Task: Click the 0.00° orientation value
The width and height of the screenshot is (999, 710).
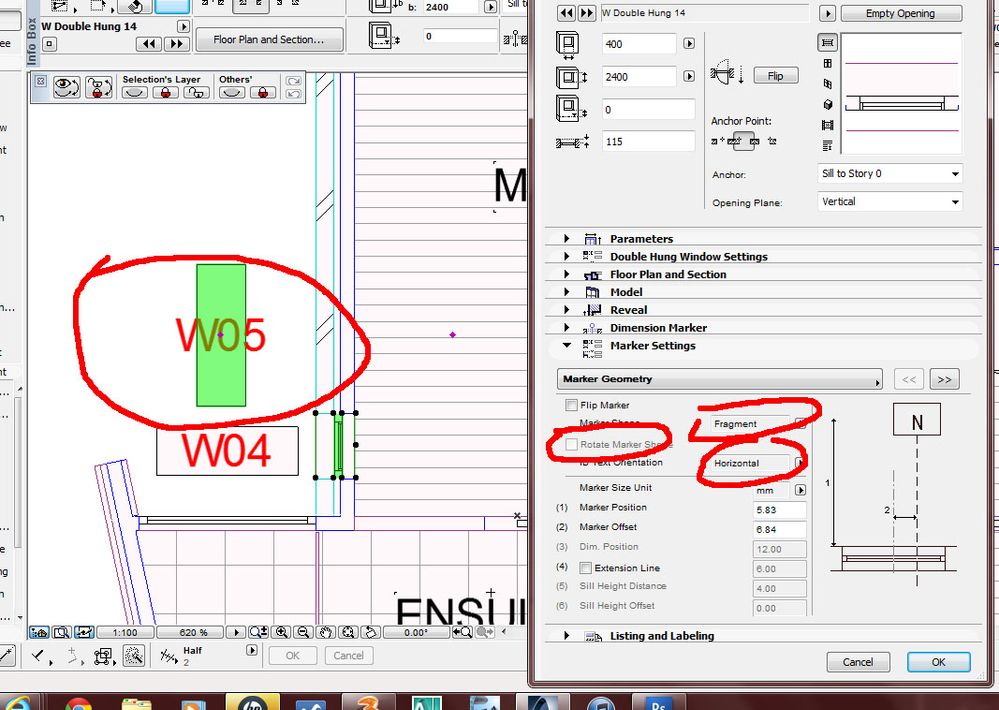Action: click(416, 632)
